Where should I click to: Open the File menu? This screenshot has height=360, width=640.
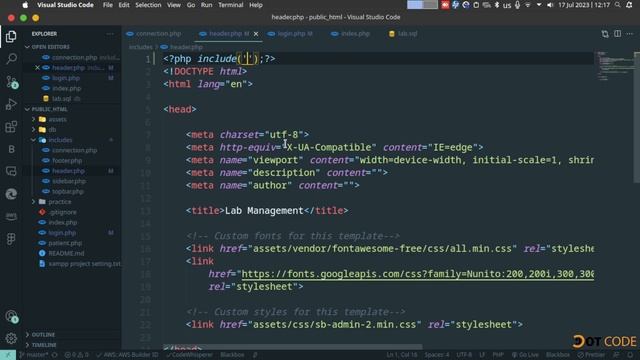pos(108,5)
